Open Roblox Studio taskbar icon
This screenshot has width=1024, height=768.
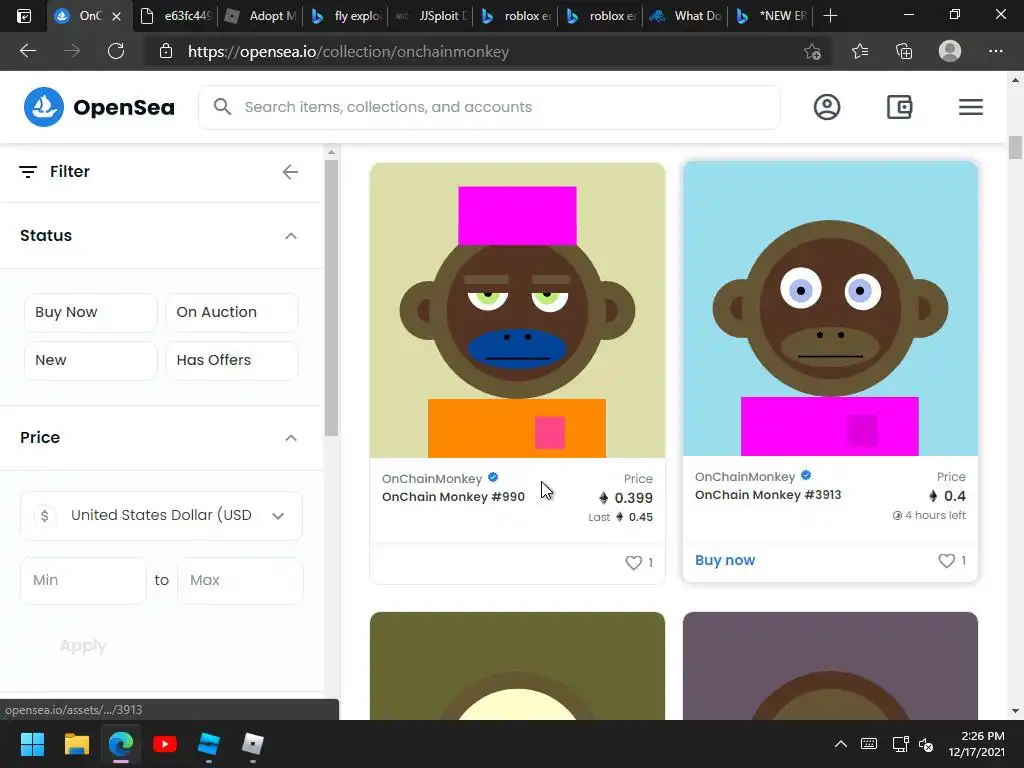208,744
